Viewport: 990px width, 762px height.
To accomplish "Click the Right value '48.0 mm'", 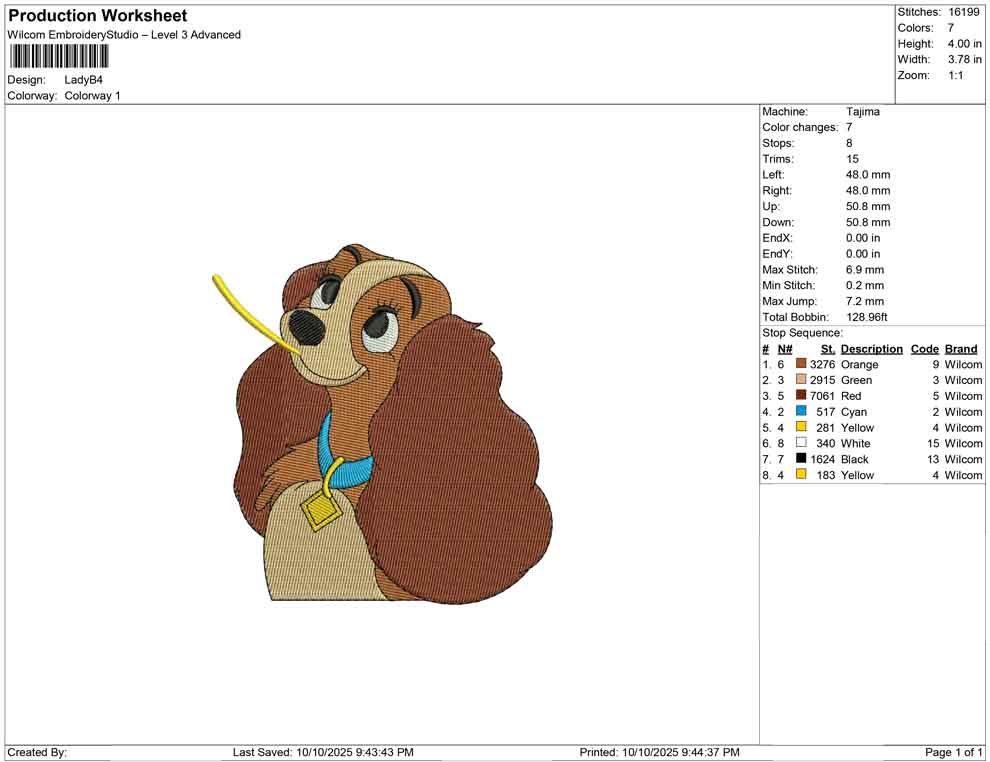I will coord(868,190).
